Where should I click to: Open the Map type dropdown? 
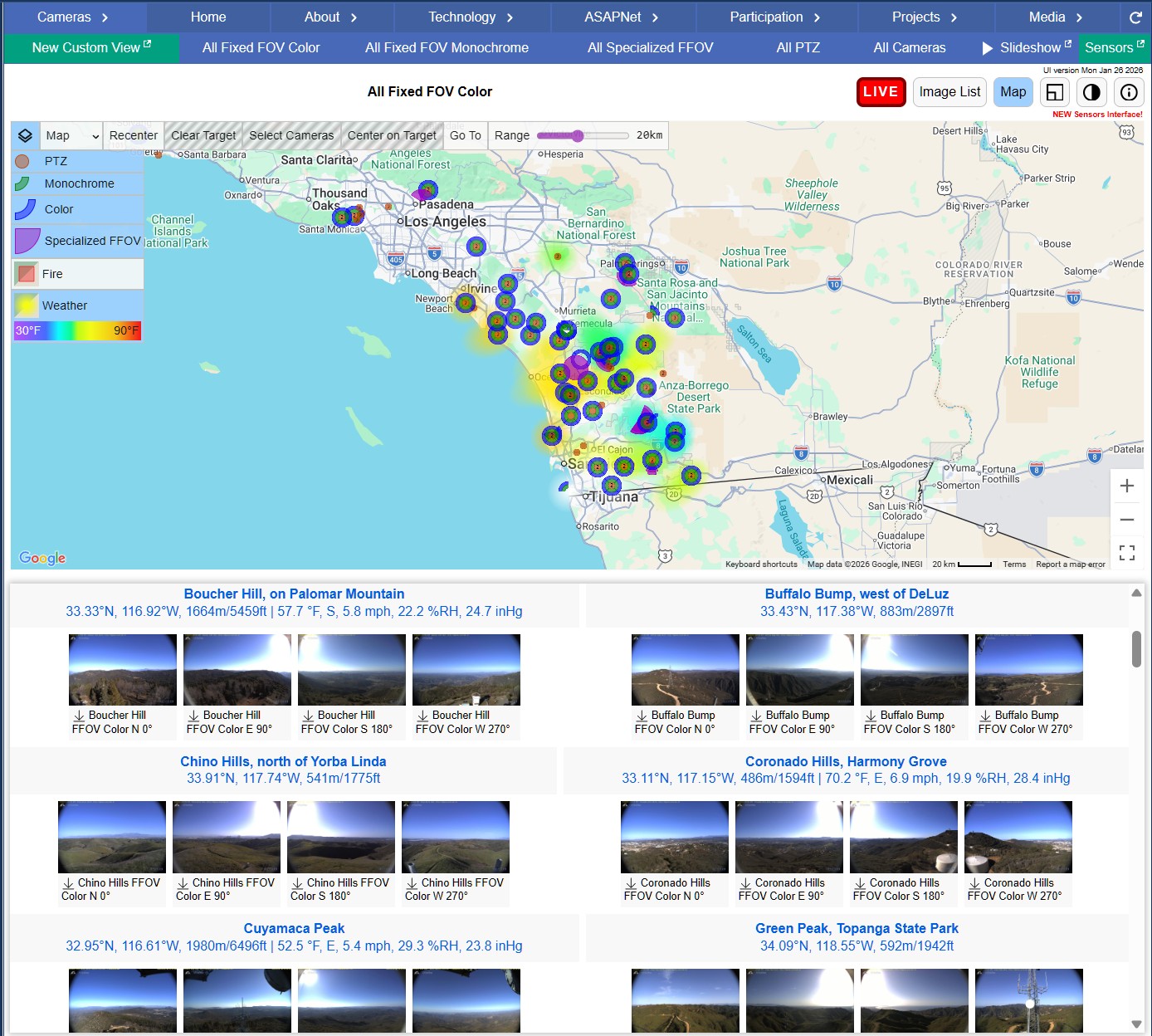pos(72,135)
